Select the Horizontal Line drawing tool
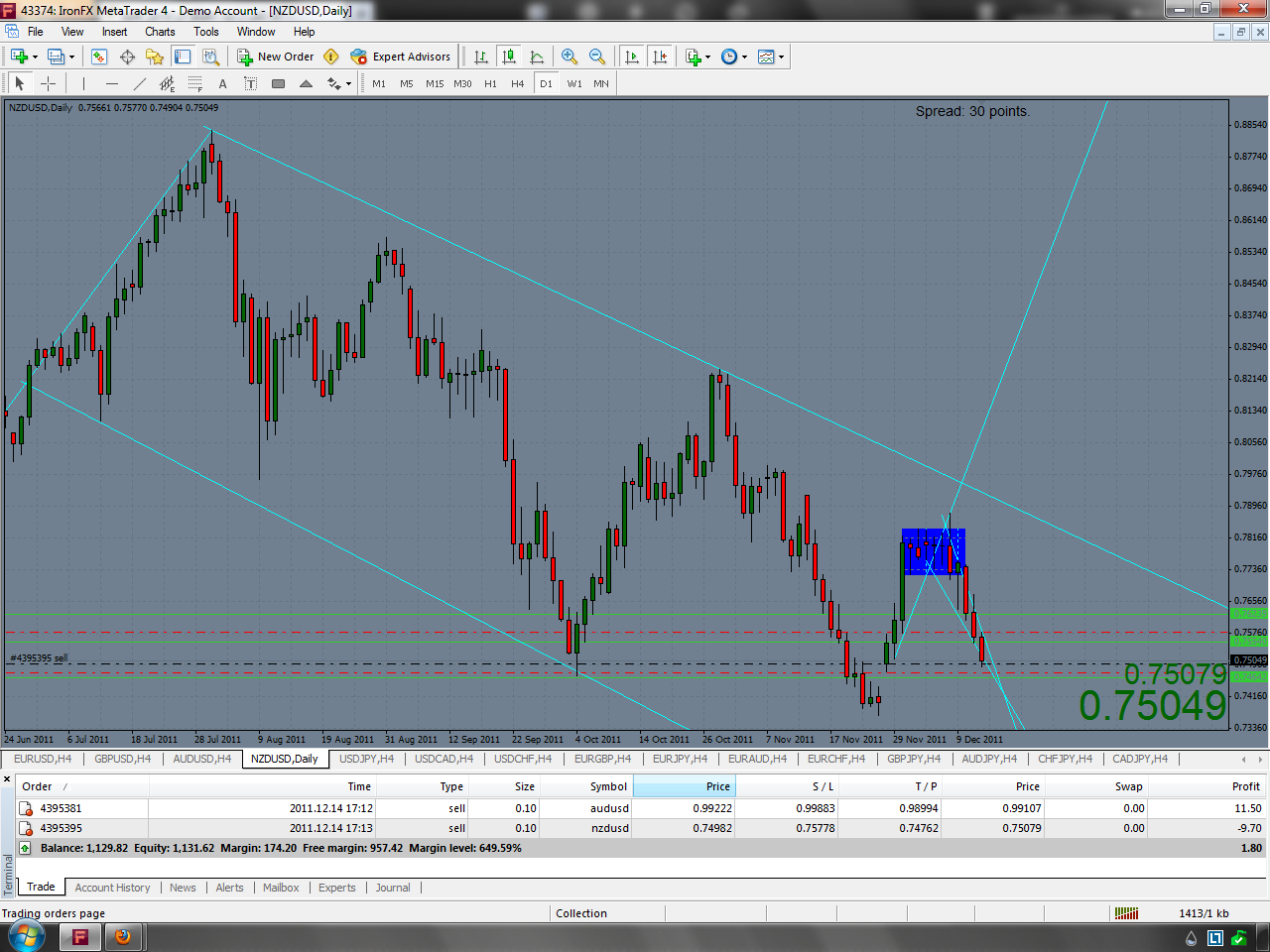 (x=111, y=83)
